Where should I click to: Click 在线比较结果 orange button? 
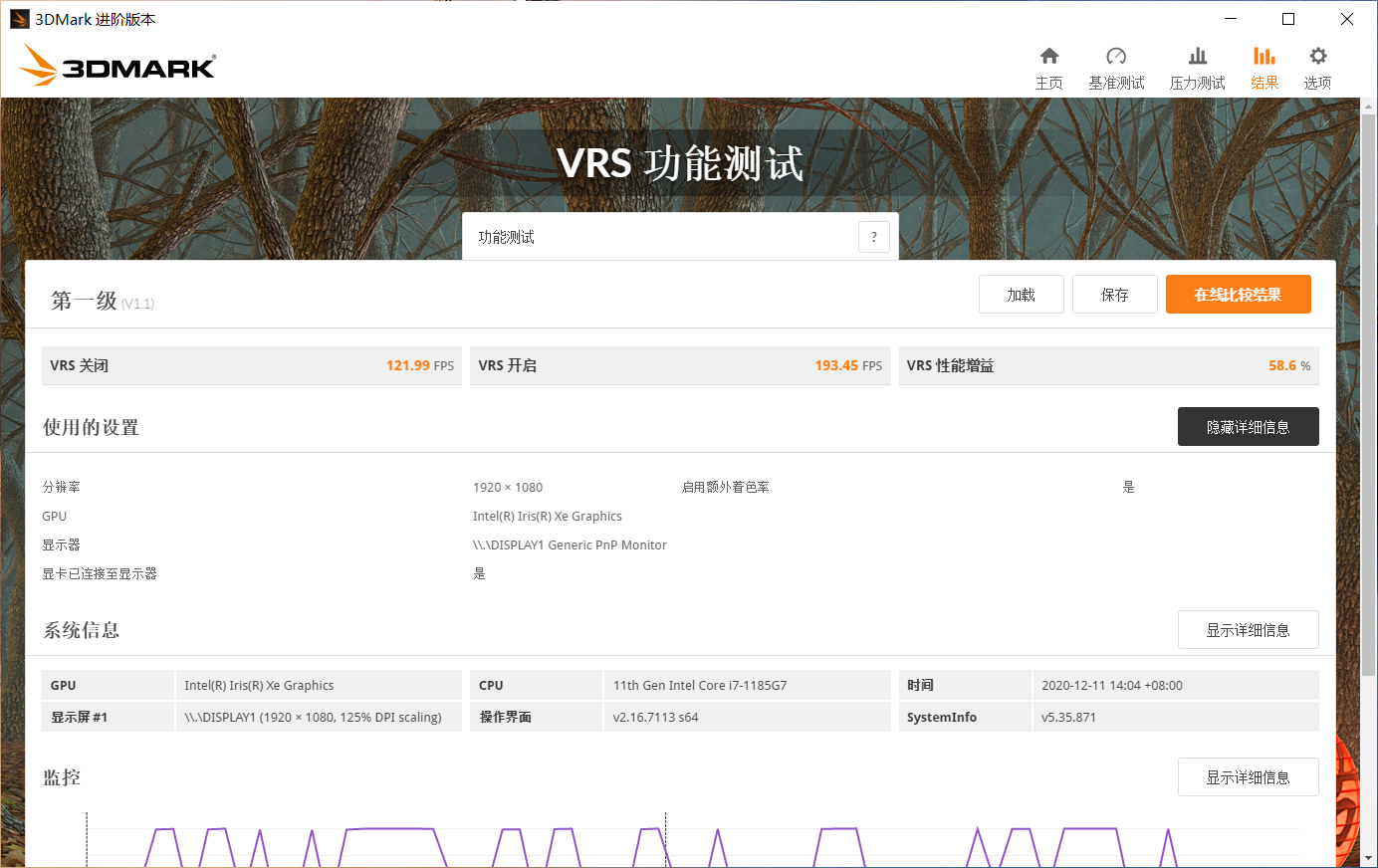(x=1239, y=295)
